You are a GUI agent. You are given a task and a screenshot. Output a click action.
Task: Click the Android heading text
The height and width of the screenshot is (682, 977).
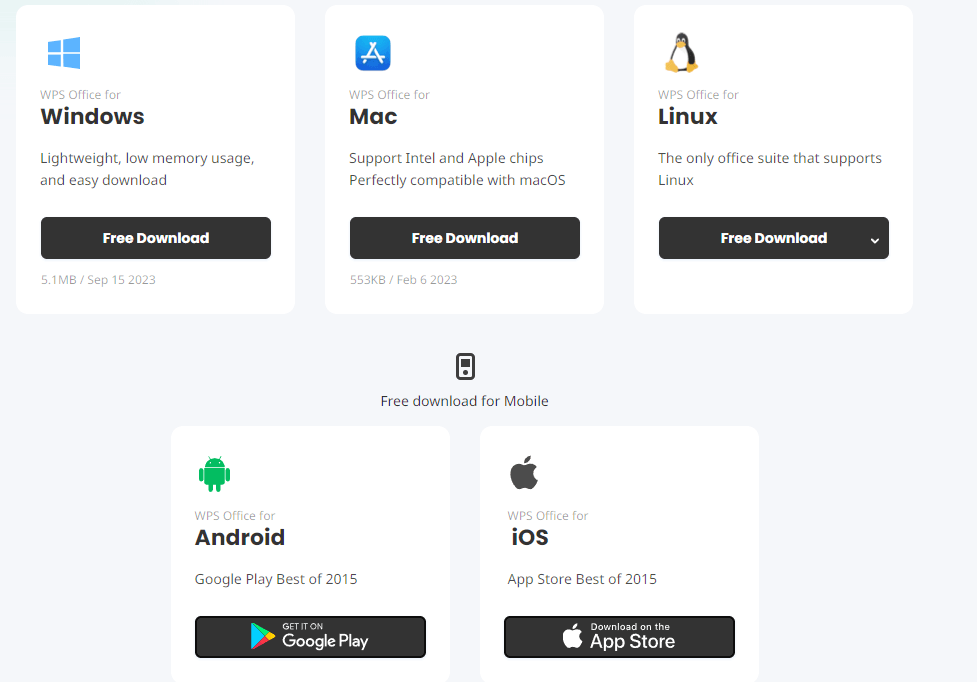(x=240, y=537)
